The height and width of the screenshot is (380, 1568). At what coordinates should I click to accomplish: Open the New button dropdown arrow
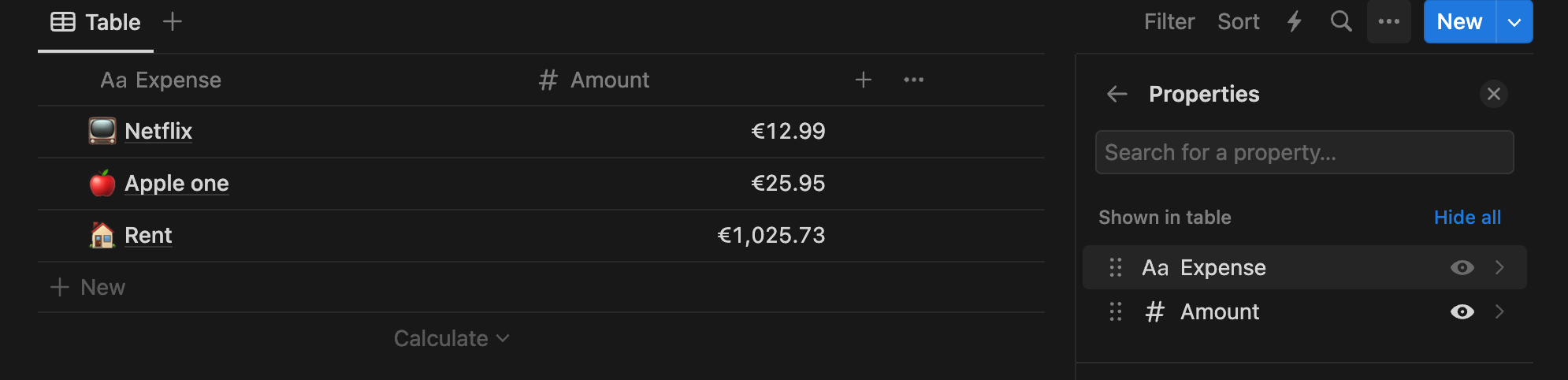click(1514, 22)
